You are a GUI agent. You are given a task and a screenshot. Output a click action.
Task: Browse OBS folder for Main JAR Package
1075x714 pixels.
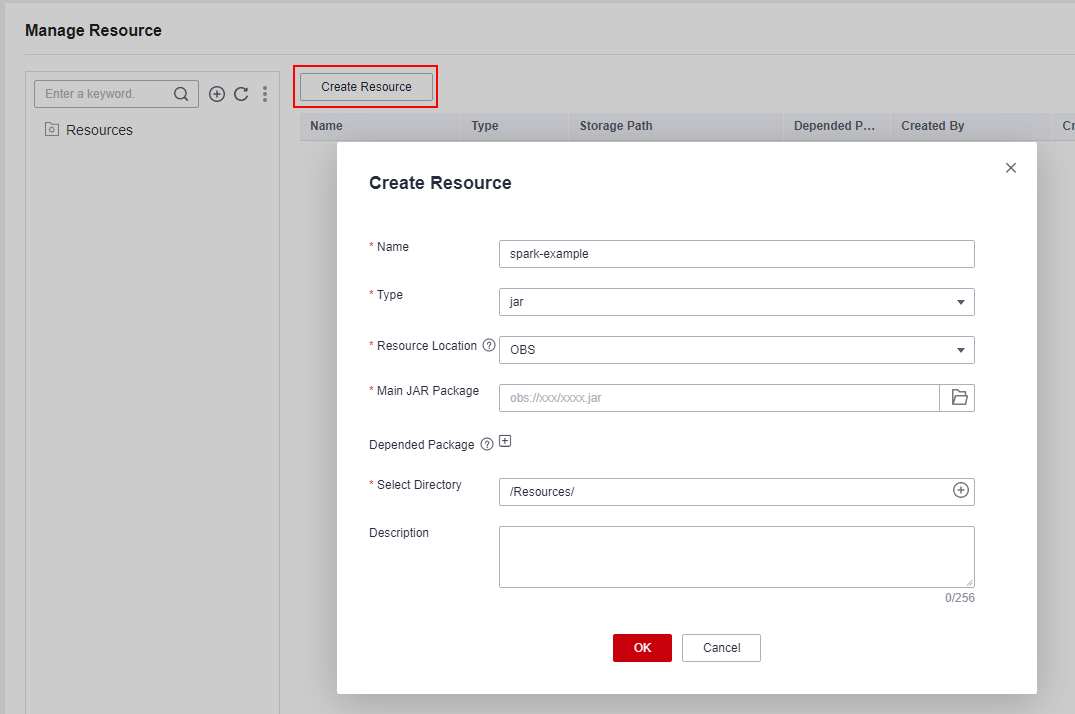[x=958, y=398]
